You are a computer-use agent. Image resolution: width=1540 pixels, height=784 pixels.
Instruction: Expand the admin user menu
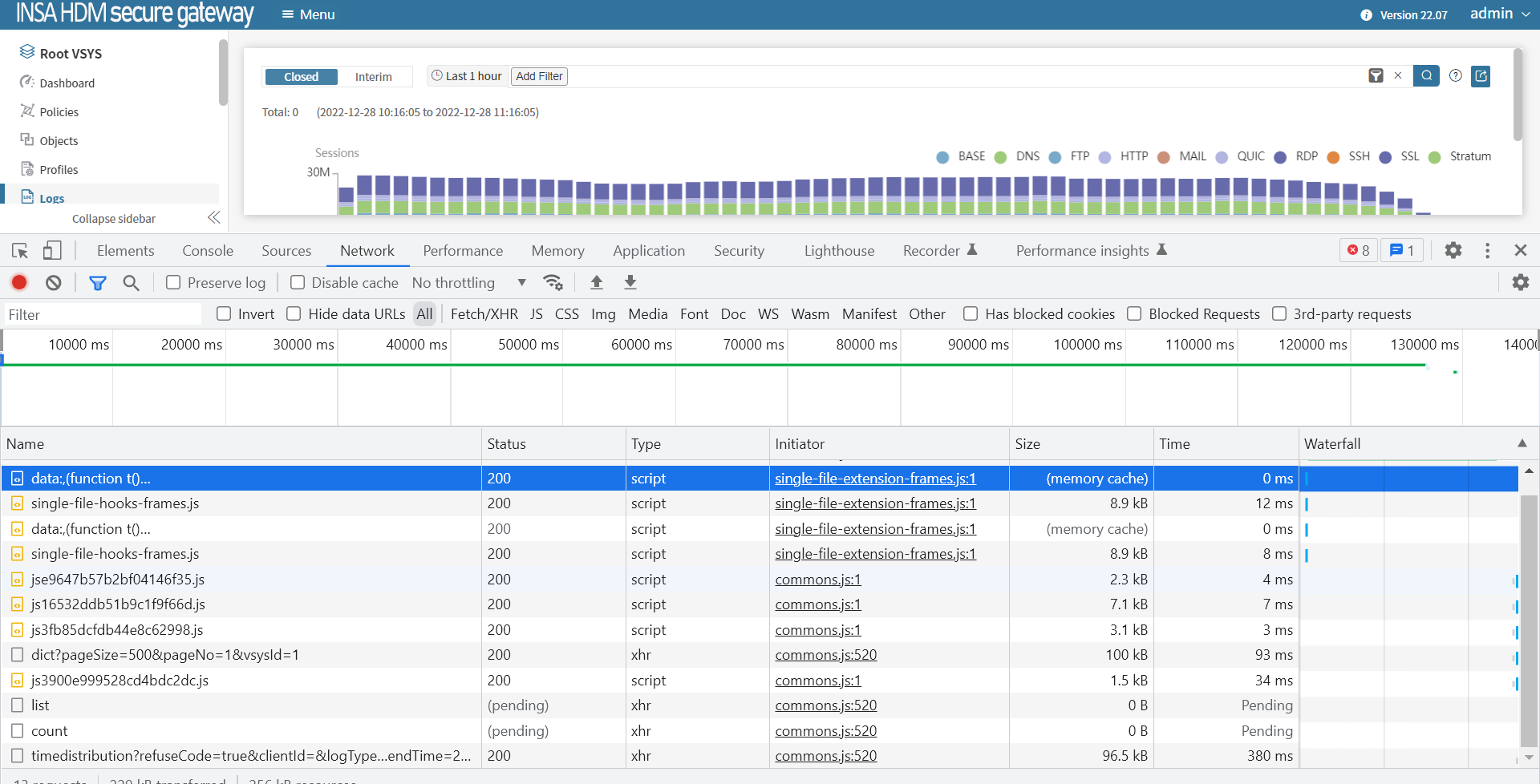coord(1499,14)
